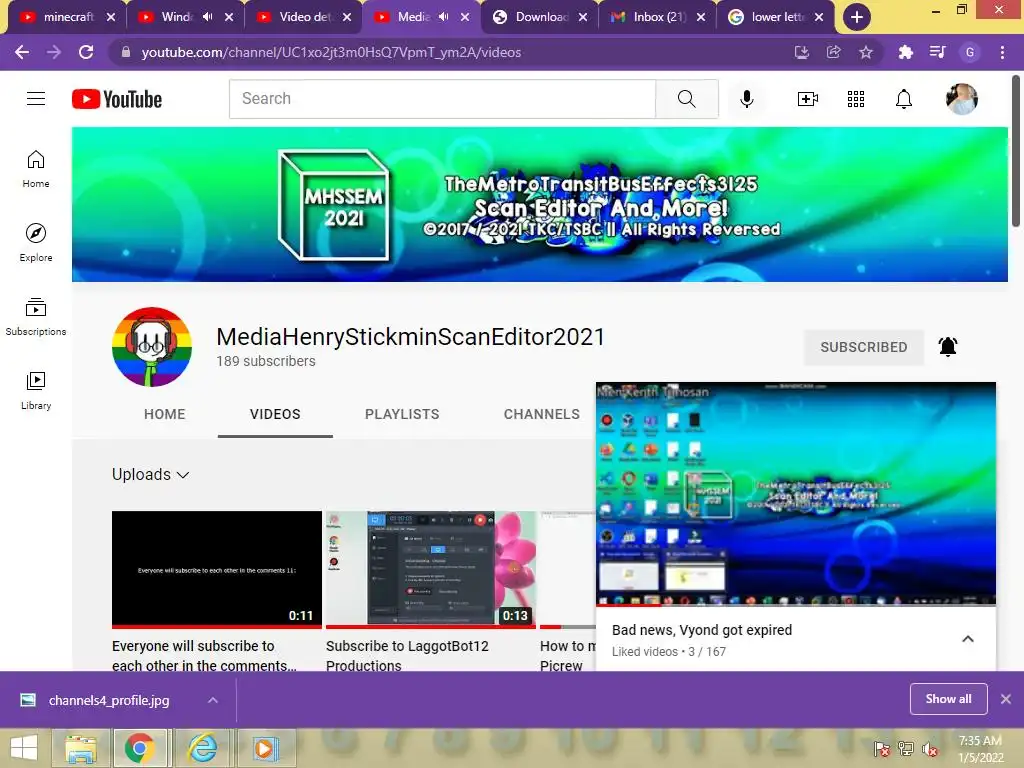The width and height of the screenshot is (1024, 768).
Task: Close the downloads bar
Action: click(1006, 699)
